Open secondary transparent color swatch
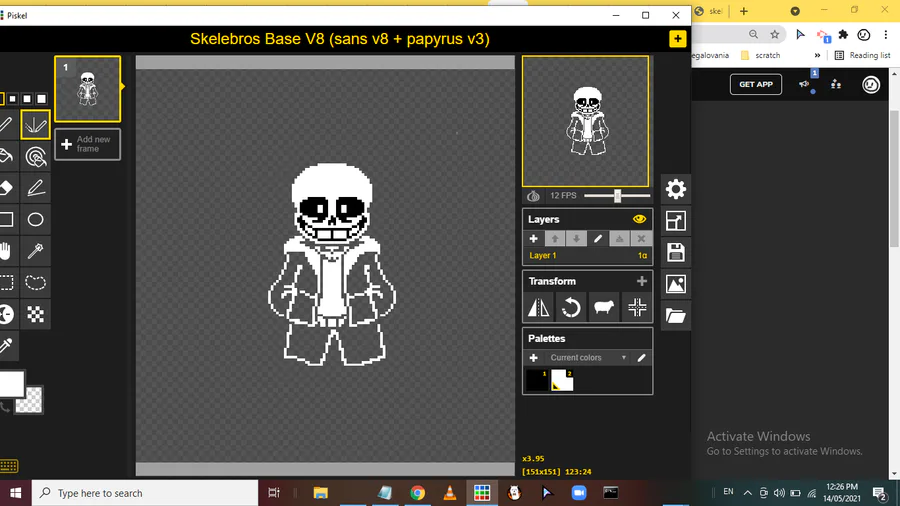Viewport: 900px width, 506px height. (30, 402)
